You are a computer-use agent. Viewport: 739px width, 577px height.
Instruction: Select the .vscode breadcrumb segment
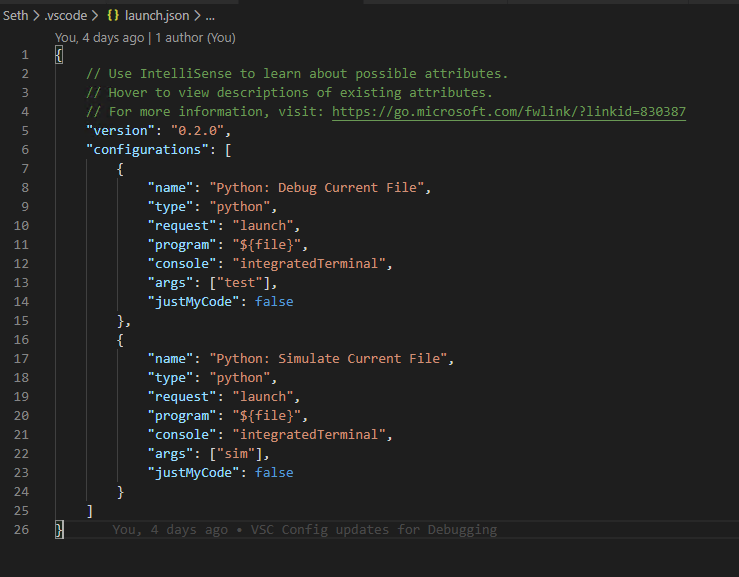pyautogui.click(x=66, y=16)
